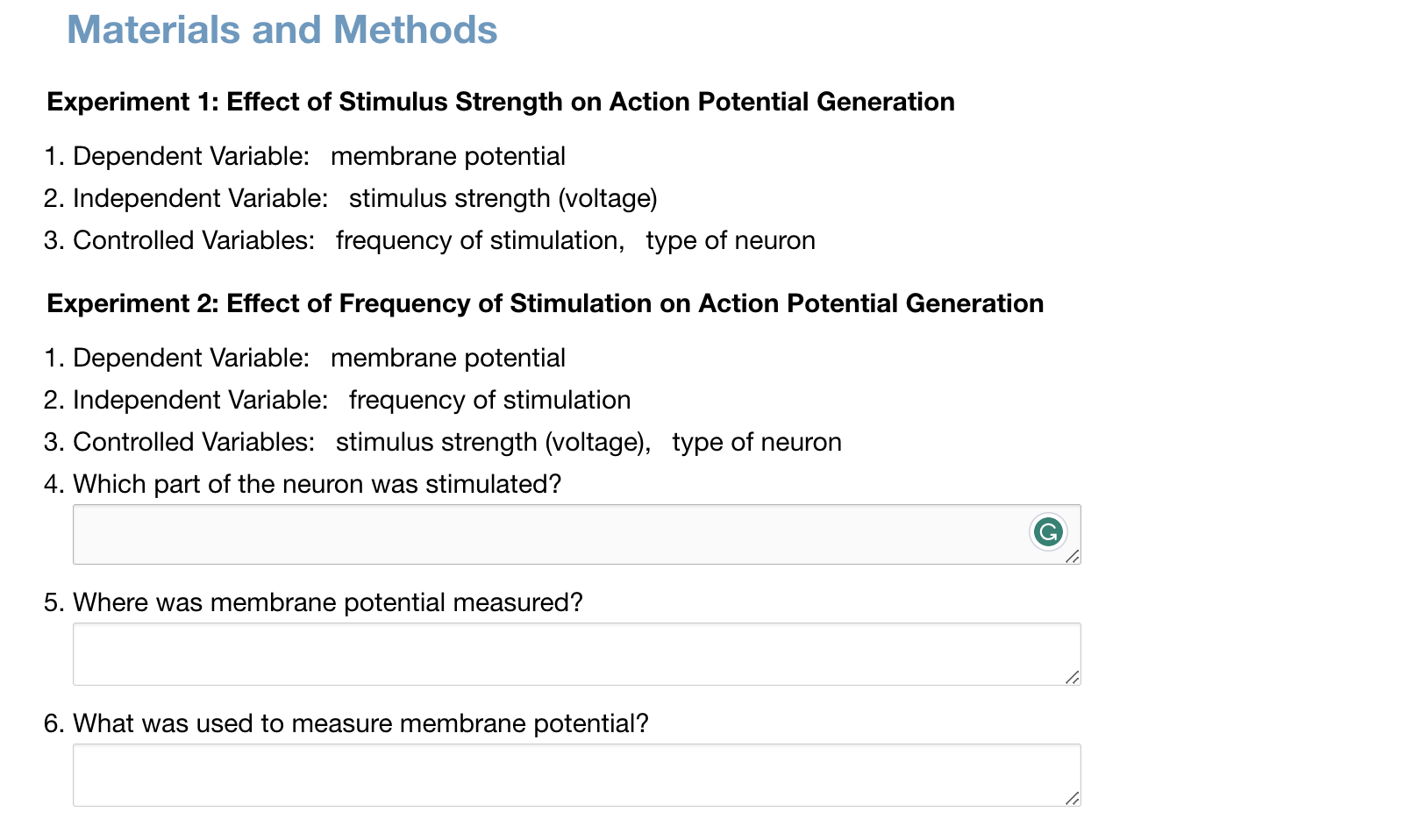Select the 'Materials and Methods' heading
The image size is (1405, 840).
[282, 30]
